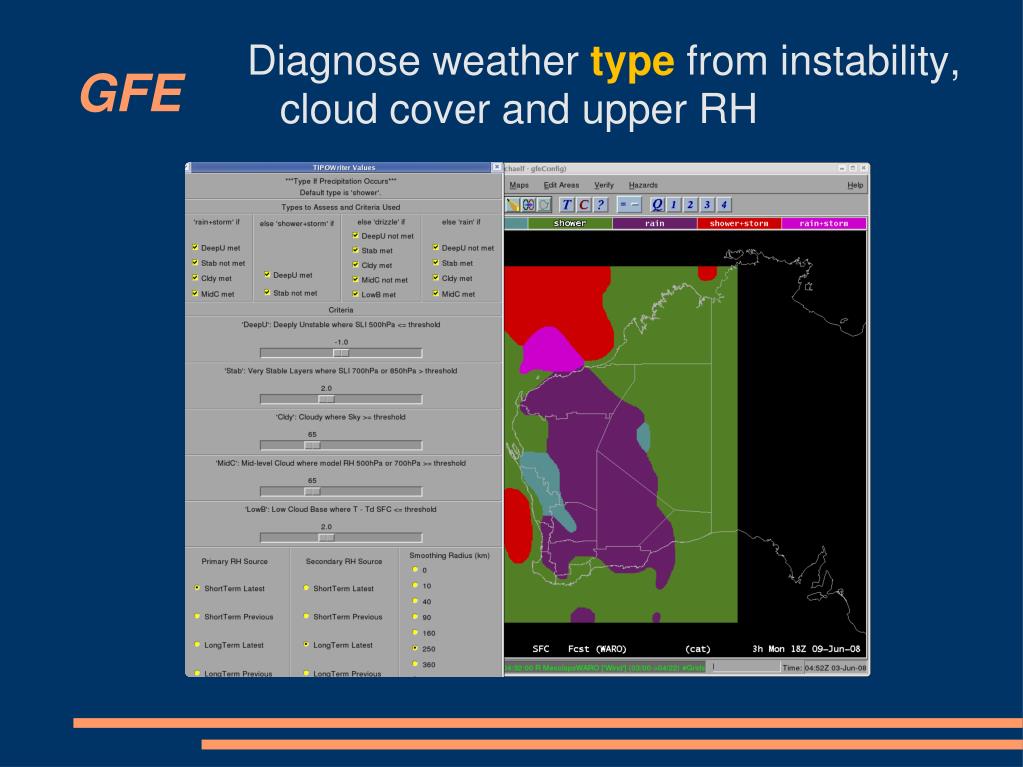Click the green status message bar
Image resolution: width=1023 pixels, height=767 pixels.
pyautogui.click(x=605, y=668)
